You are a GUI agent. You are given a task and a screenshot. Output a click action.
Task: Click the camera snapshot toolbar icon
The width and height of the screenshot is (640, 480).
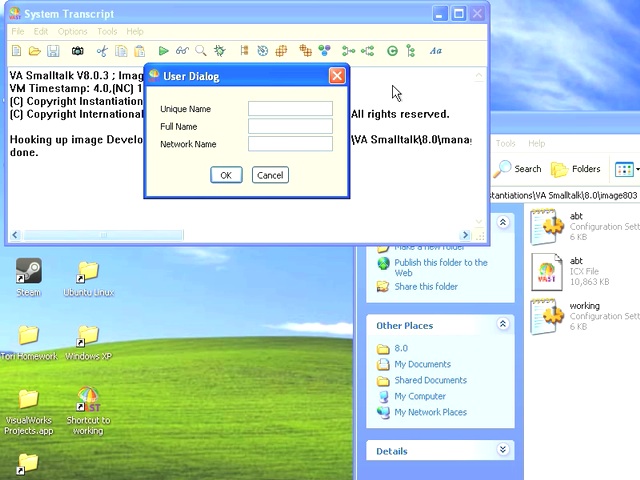(78, 51)
